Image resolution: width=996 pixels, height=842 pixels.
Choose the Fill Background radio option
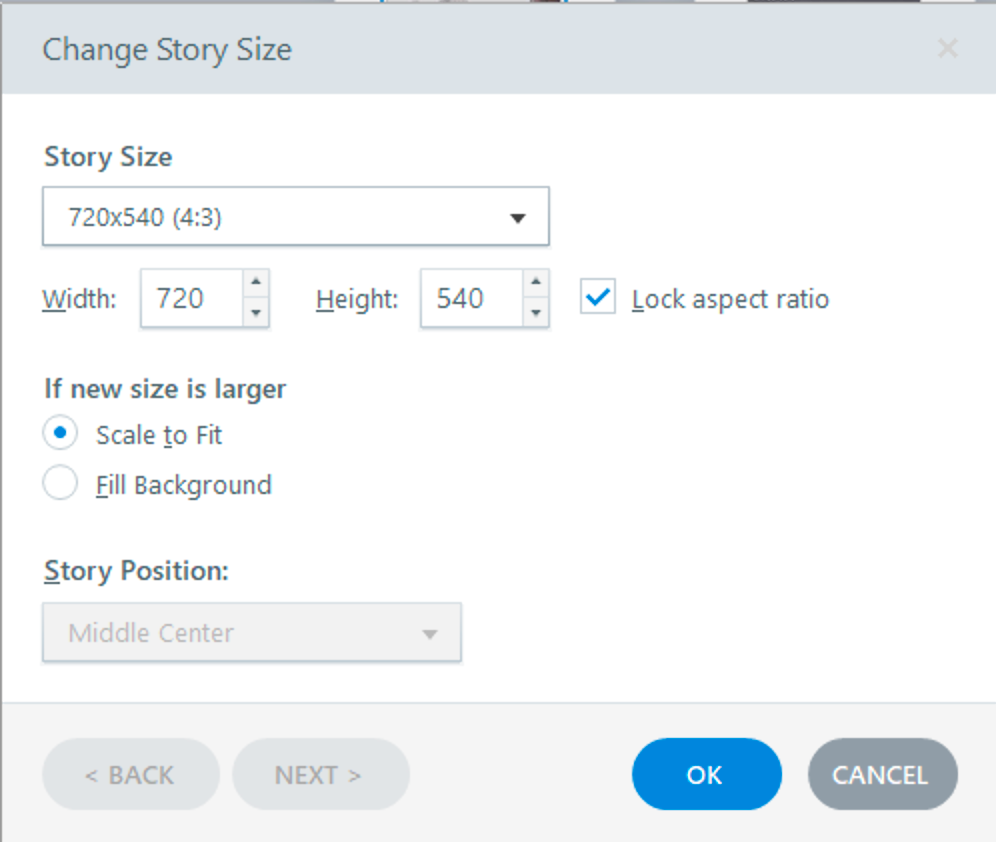tap(60, 484)
